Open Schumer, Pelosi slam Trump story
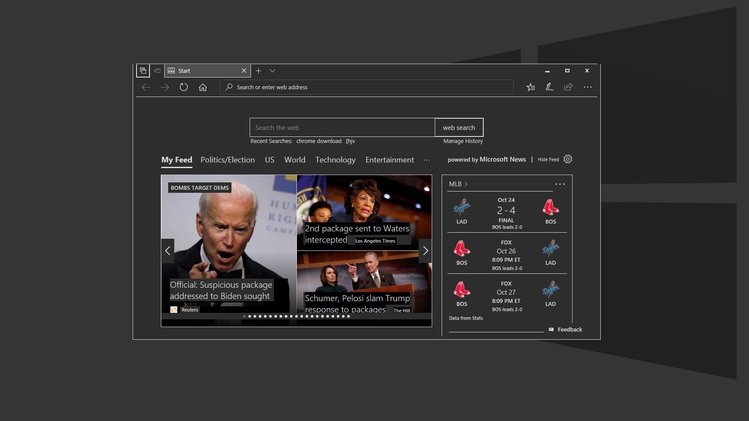The image size is (749, 421). click(x=357, y=303)
